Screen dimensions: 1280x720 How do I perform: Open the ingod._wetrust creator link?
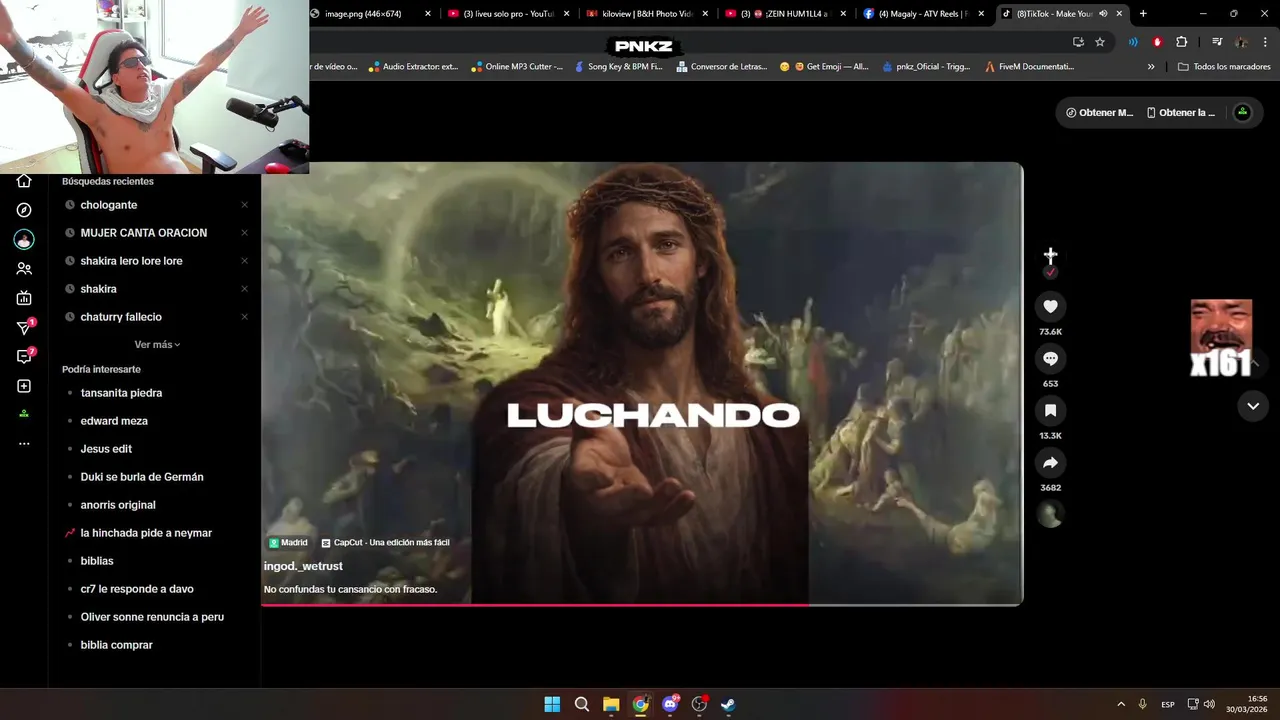(x=303, y=566)
